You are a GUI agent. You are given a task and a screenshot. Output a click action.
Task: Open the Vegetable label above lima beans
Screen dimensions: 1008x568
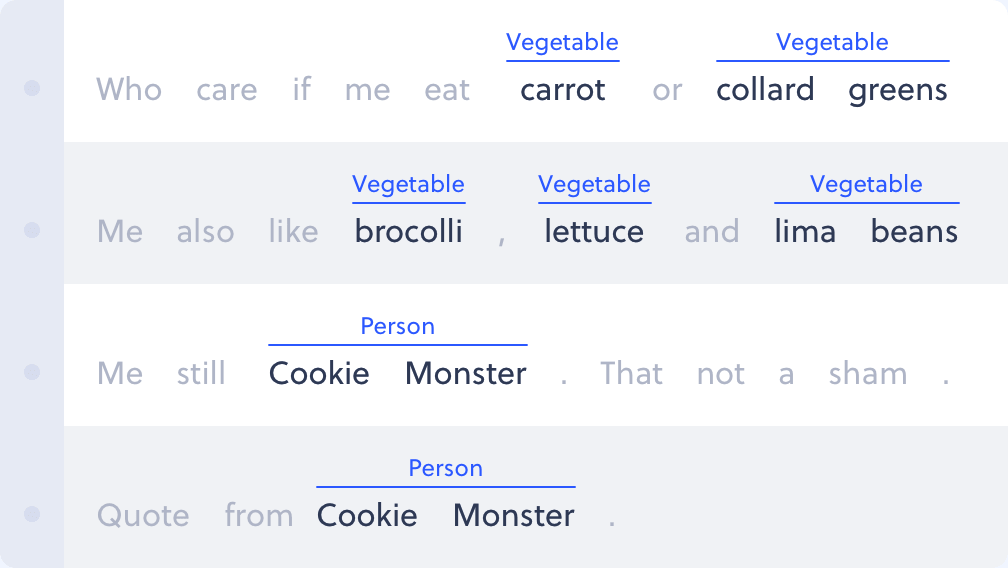tap(867, 184)
